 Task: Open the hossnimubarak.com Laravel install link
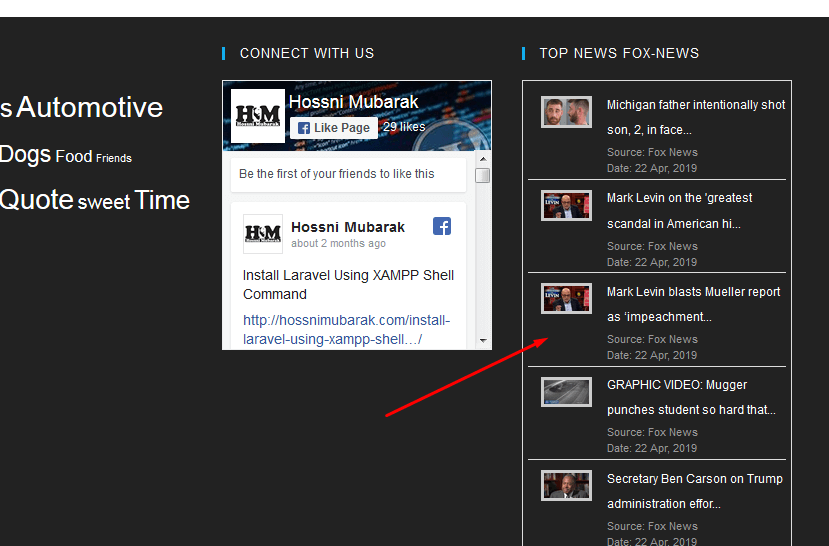point(346,330)
